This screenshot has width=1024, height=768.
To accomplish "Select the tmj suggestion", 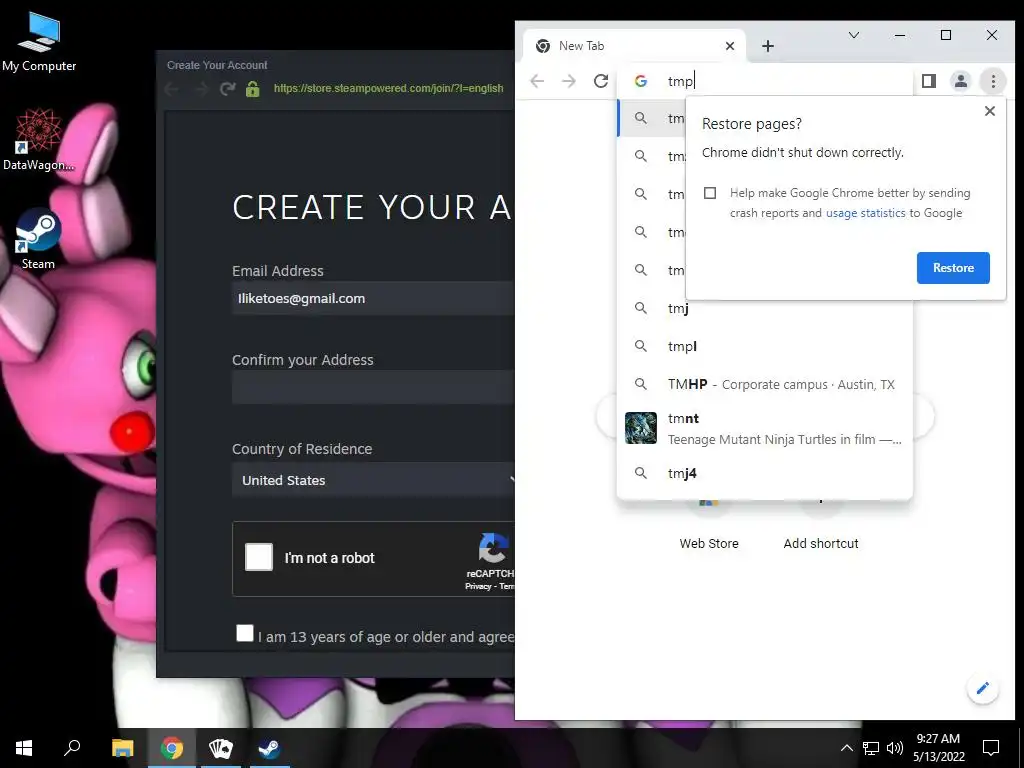I will click(x=764, y=308).
